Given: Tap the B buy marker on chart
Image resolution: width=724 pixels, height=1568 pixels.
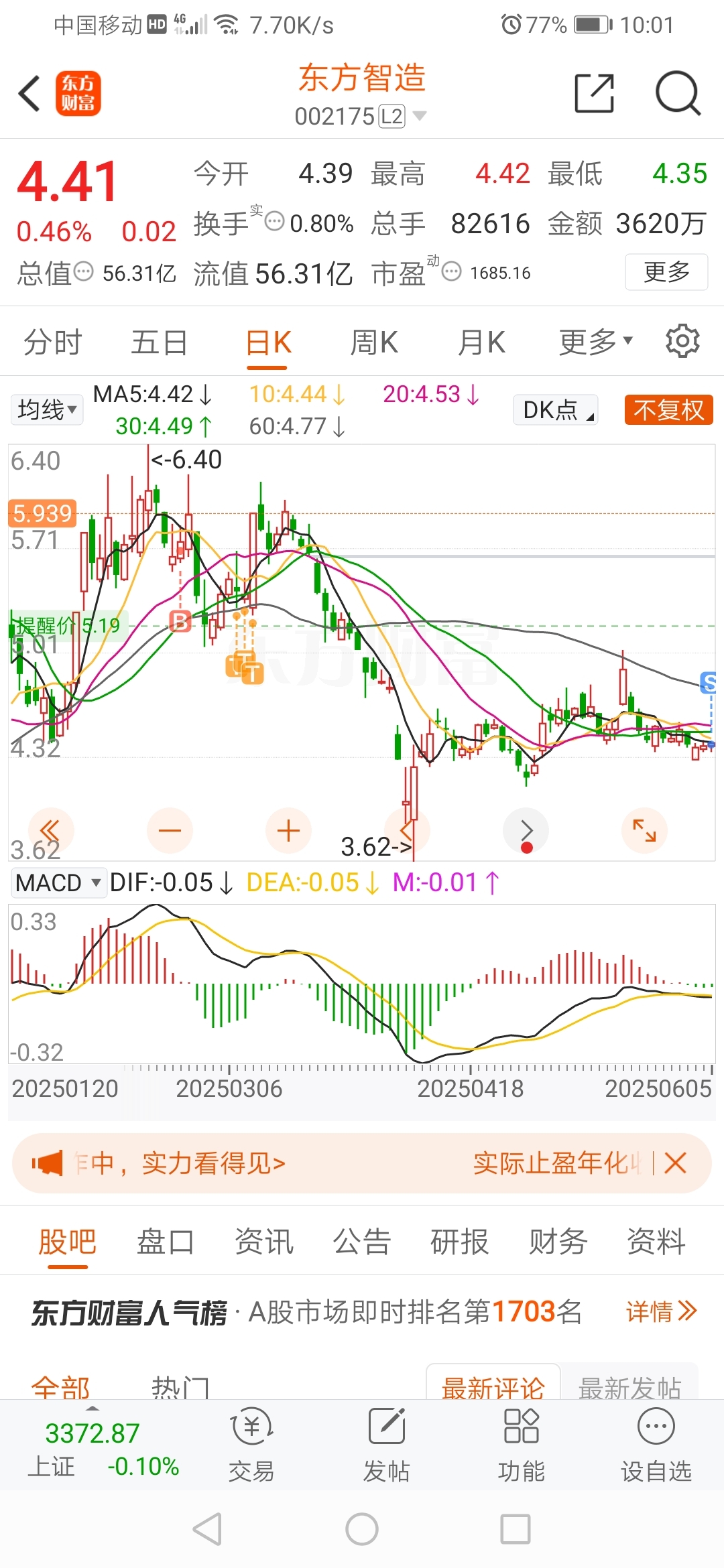Looking at the screenshot, I should 180,621.
